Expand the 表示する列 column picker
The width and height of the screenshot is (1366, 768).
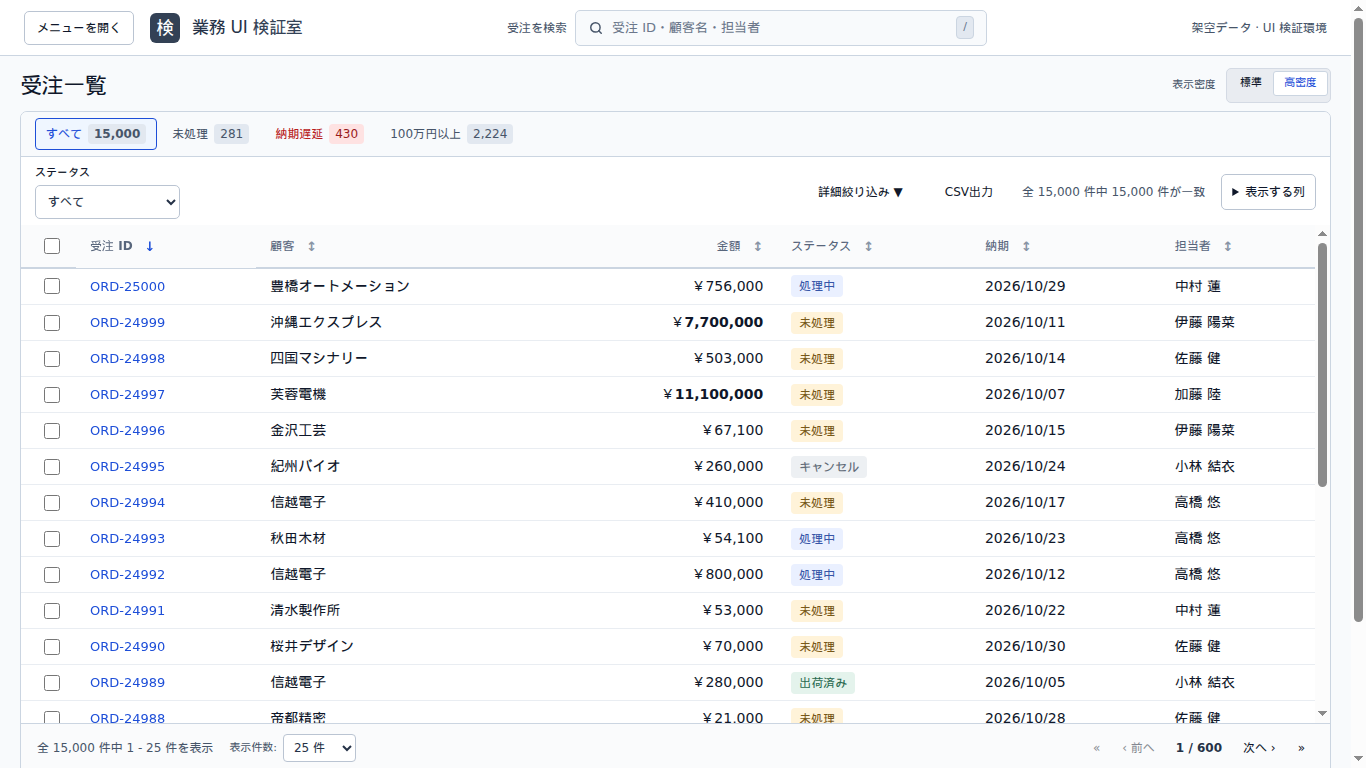(x=1268, y=192)
